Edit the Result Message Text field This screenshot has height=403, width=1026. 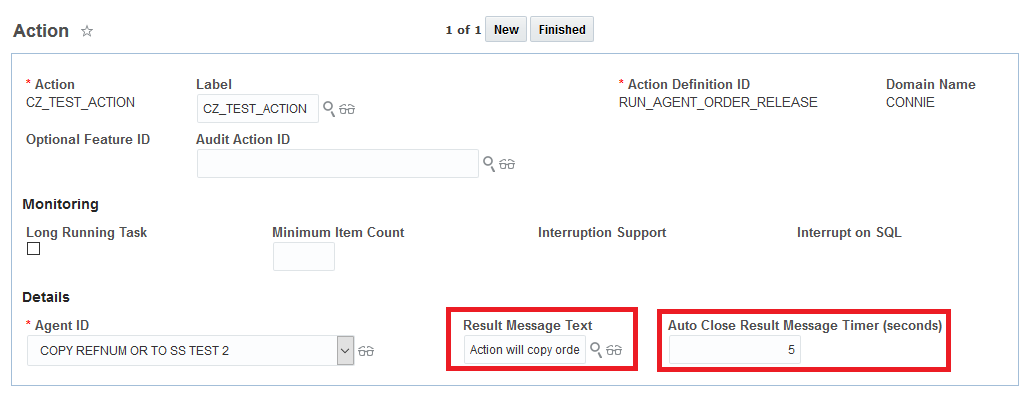(525, 350)
